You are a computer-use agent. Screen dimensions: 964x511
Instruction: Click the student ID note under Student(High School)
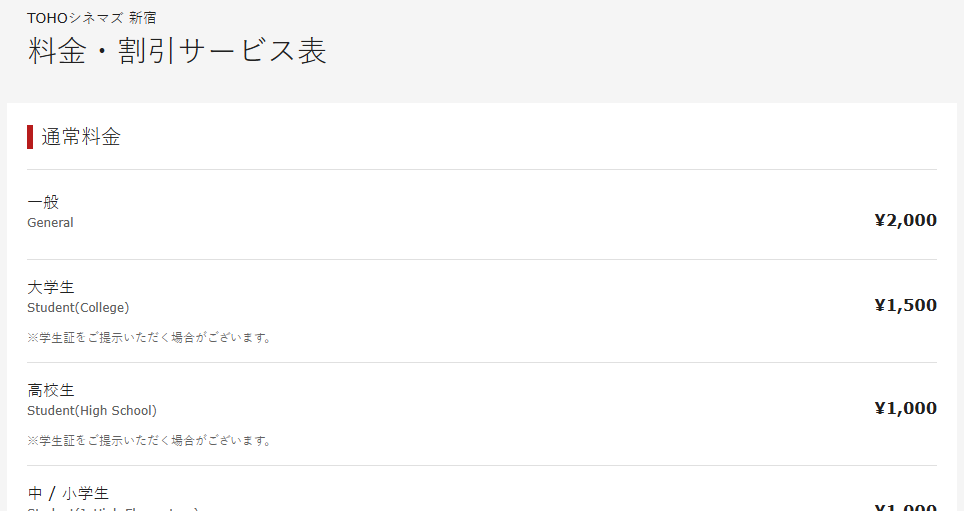click(x=149, y=440)
